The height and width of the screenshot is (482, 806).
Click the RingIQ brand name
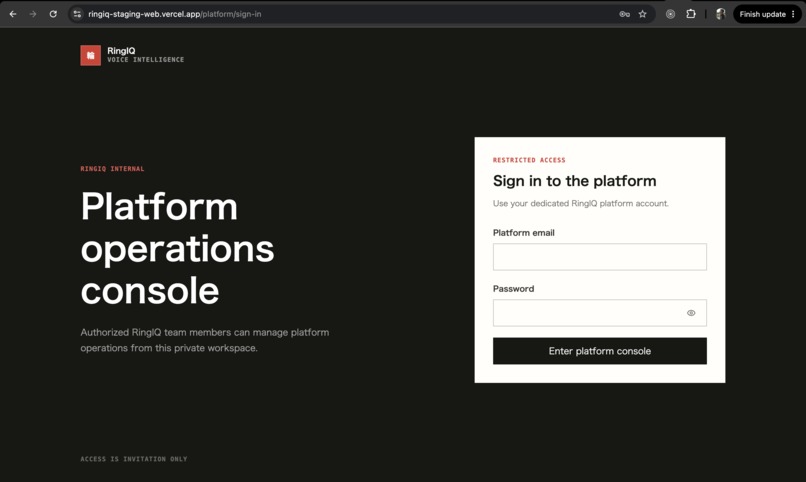click(121, 50)
